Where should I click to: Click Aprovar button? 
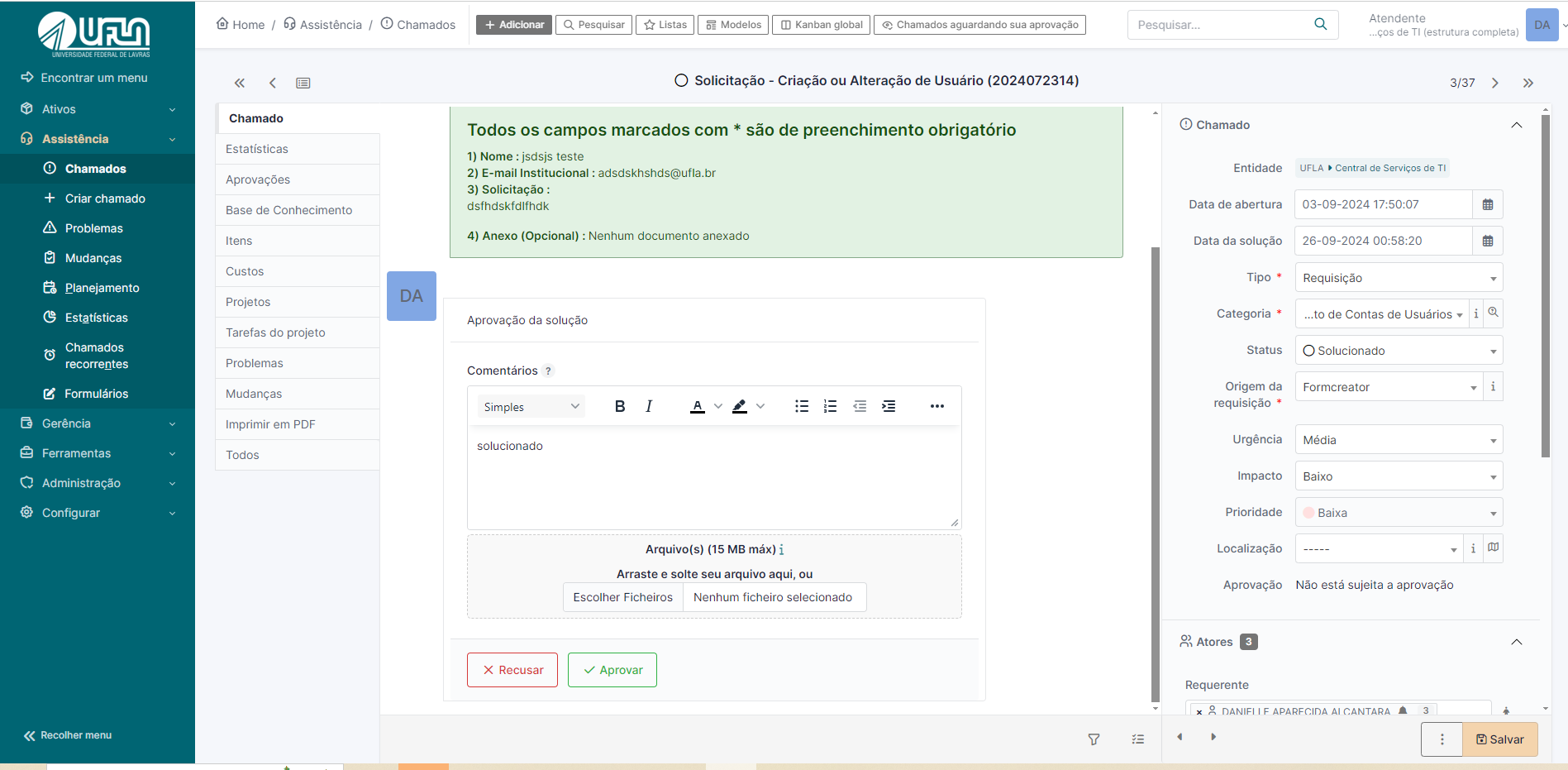tap(612, 670)
